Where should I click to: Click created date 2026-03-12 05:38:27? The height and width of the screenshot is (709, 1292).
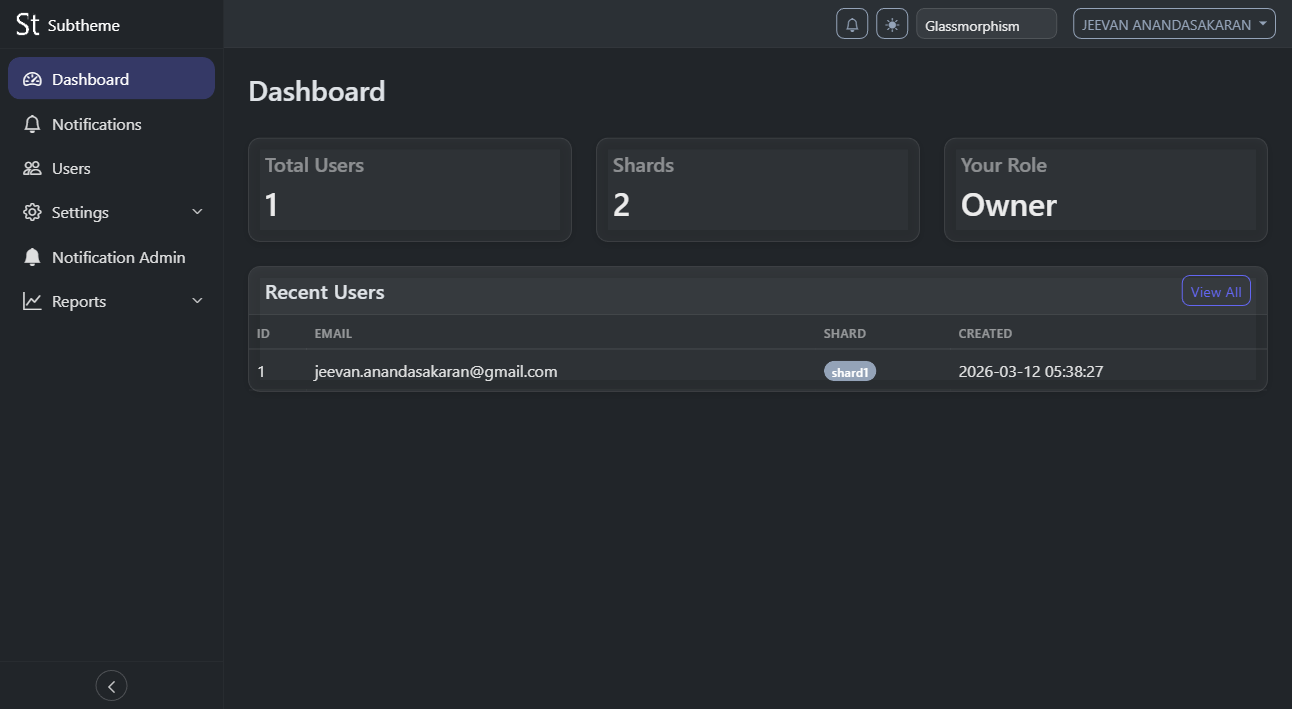[x=1031, y=371]
